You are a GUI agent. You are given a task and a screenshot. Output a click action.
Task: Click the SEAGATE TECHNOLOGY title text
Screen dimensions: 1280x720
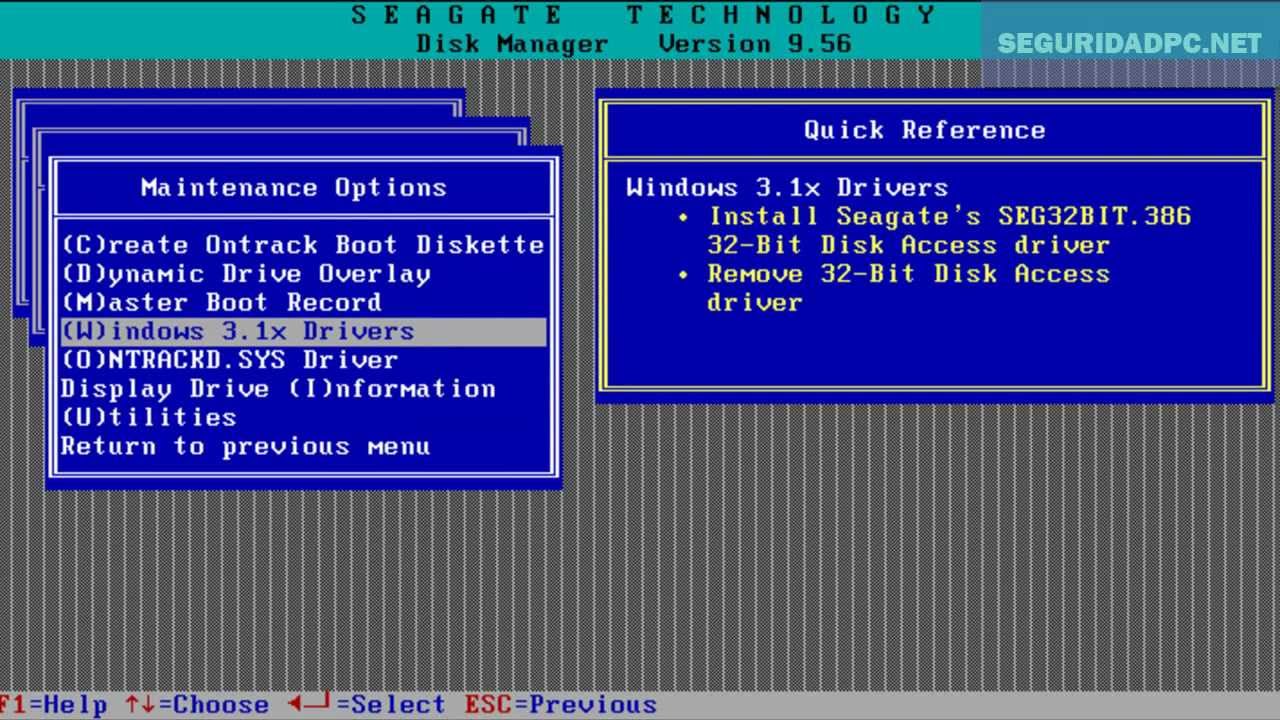(x=644, y=14)
